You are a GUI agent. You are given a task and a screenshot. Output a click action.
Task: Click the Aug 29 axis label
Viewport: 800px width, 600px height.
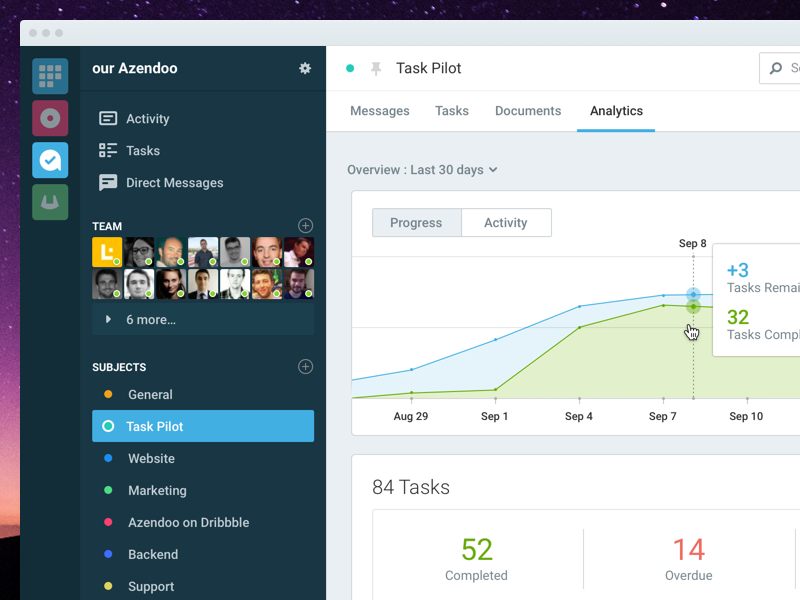click(411, 416)
